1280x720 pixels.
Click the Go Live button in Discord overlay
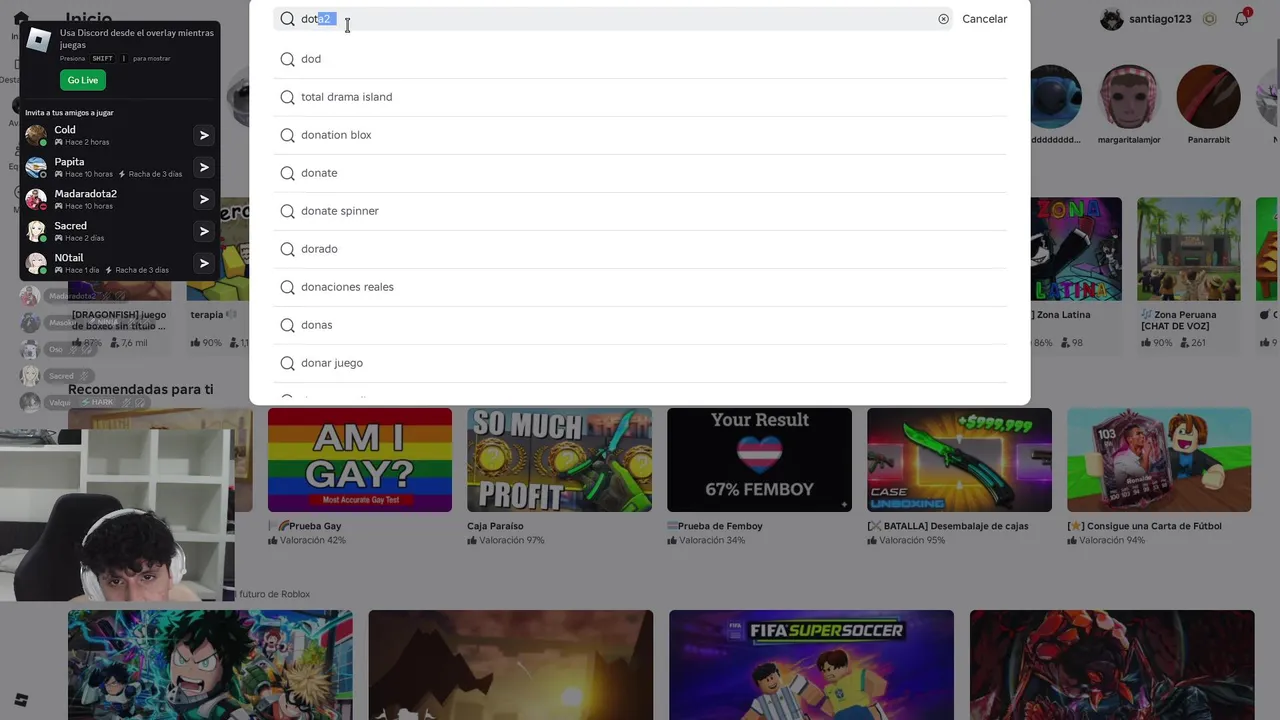tap(82, 80)
